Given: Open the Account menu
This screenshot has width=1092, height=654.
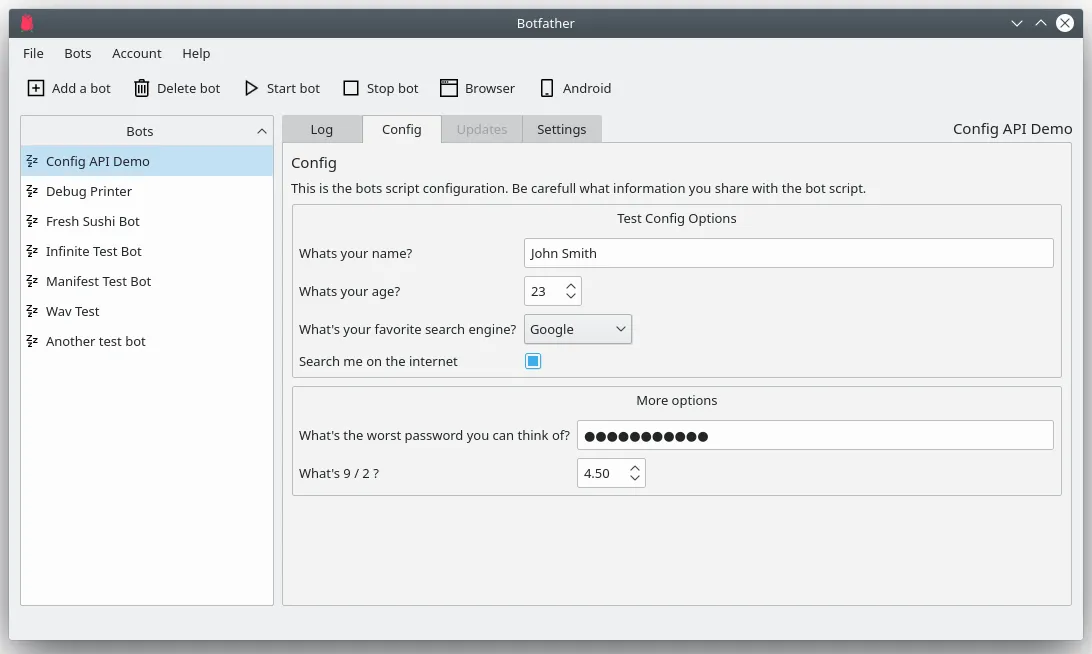Looking at the screenshot, I should (136, 53).
